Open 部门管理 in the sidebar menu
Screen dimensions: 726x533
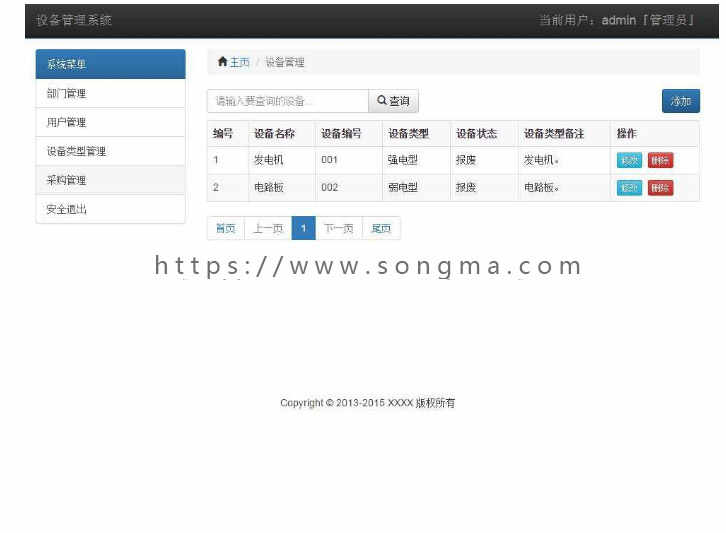(x=111, y=94)
